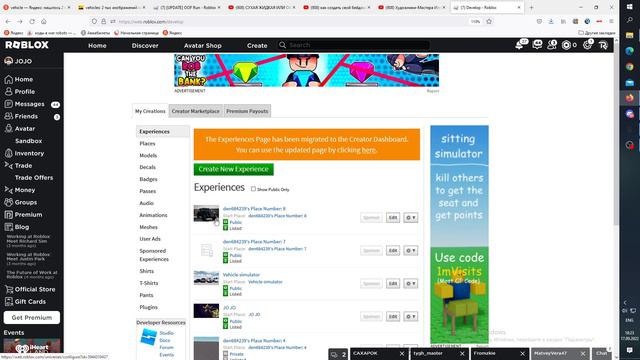Viewport: 640px width, 360px height.
Task: Open the notifications icon with 27 badge
Action: (x=520, y=45)
